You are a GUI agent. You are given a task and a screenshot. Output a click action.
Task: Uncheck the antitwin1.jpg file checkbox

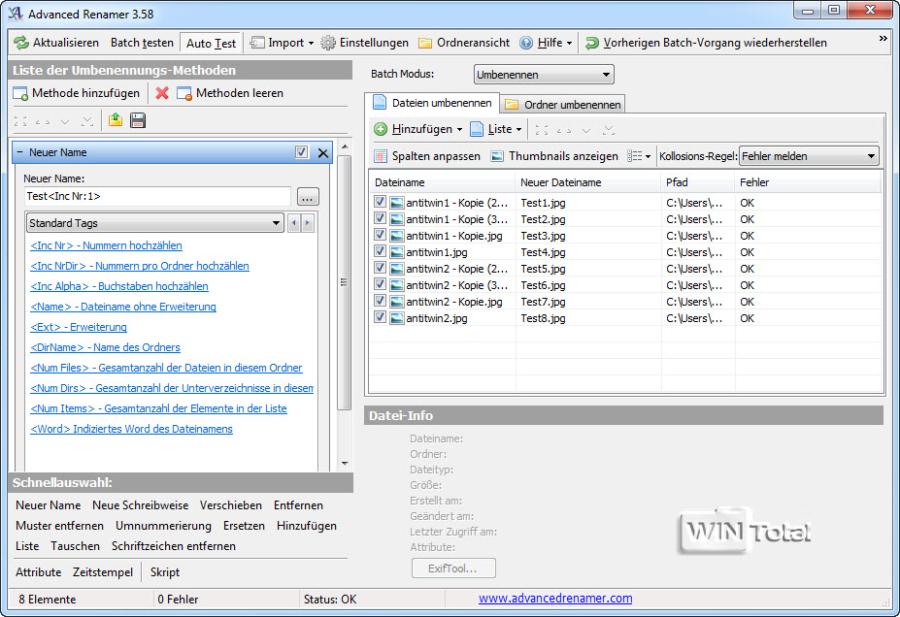click(380, 253)
